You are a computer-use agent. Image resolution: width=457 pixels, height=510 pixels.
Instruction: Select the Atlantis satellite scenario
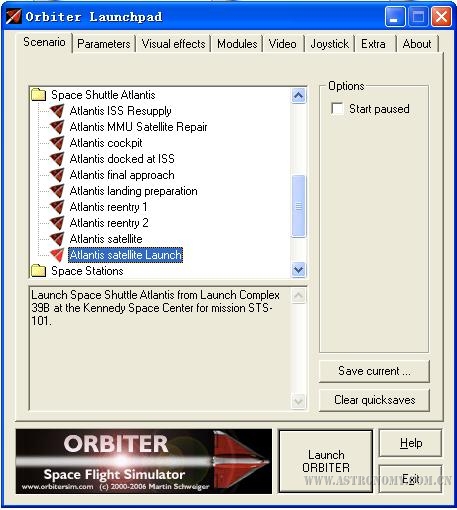click(106, 239)
